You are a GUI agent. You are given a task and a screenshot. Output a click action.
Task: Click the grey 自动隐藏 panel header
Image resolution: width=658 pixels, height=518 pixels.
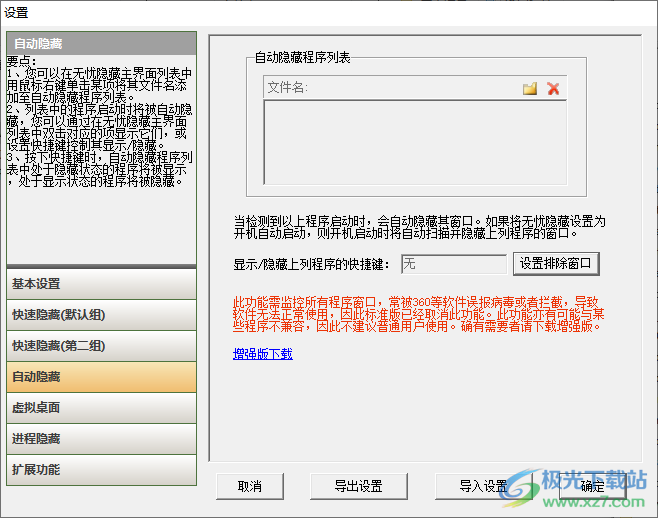(x=101, y=44)
